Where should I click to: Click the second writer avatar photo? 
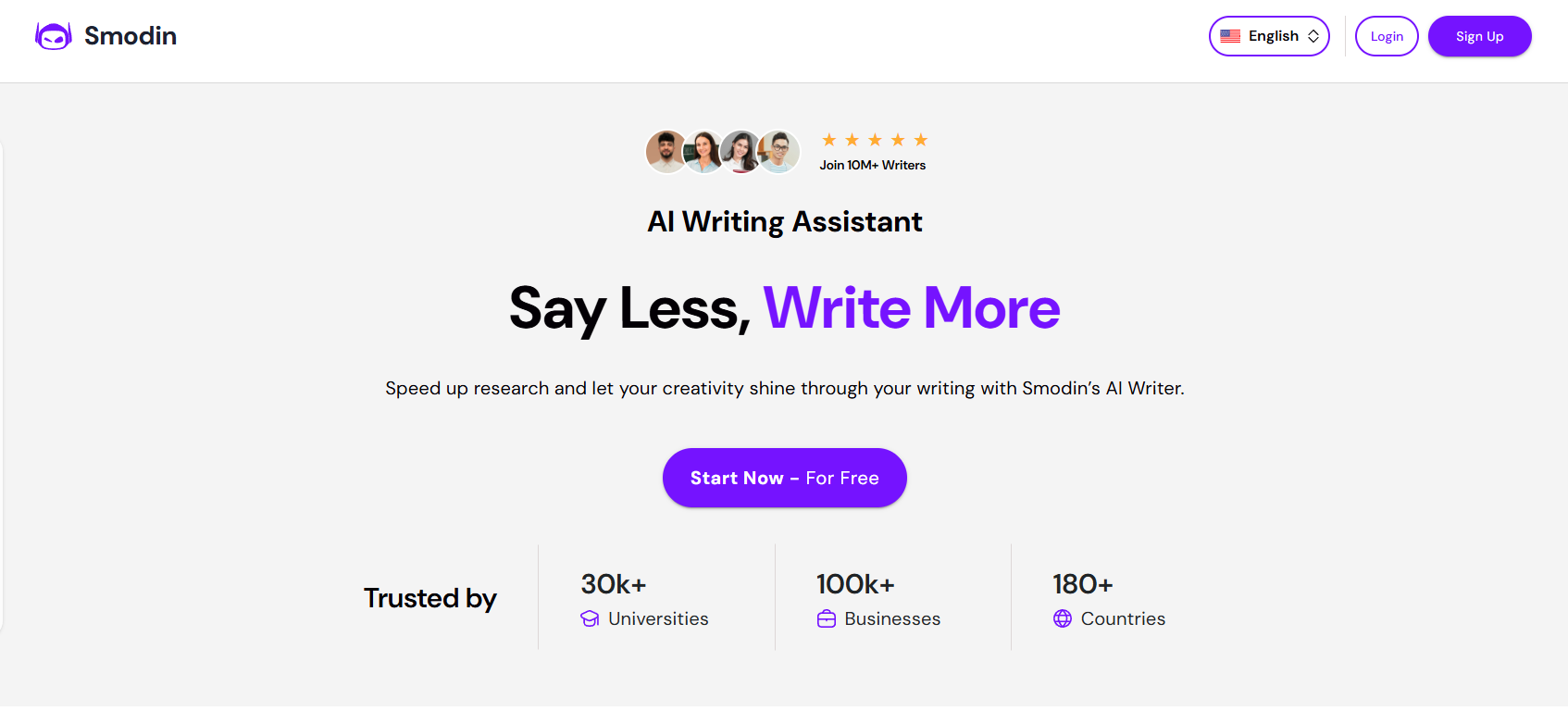[703, 151]
